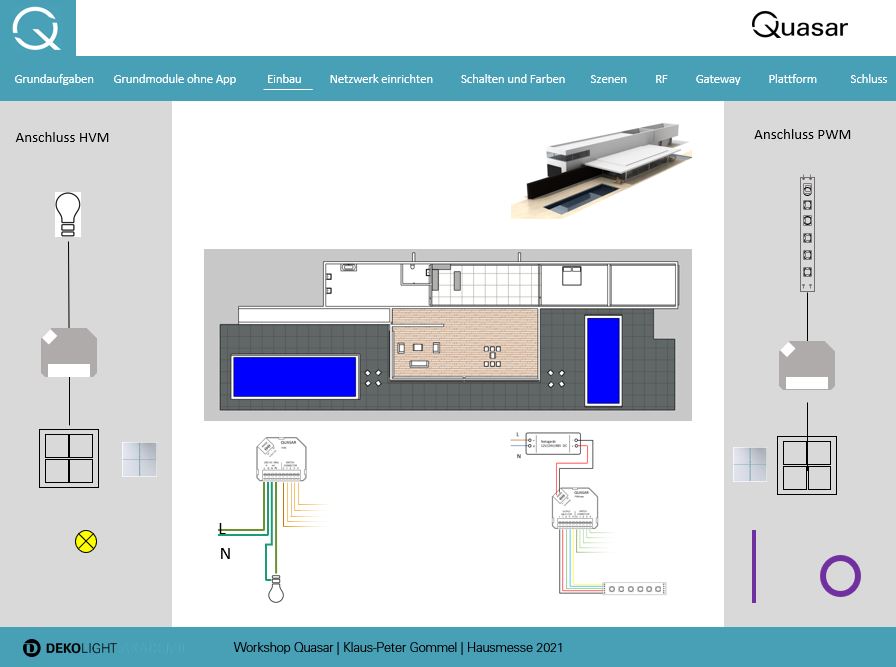Go to the Szenen tab

608,79
